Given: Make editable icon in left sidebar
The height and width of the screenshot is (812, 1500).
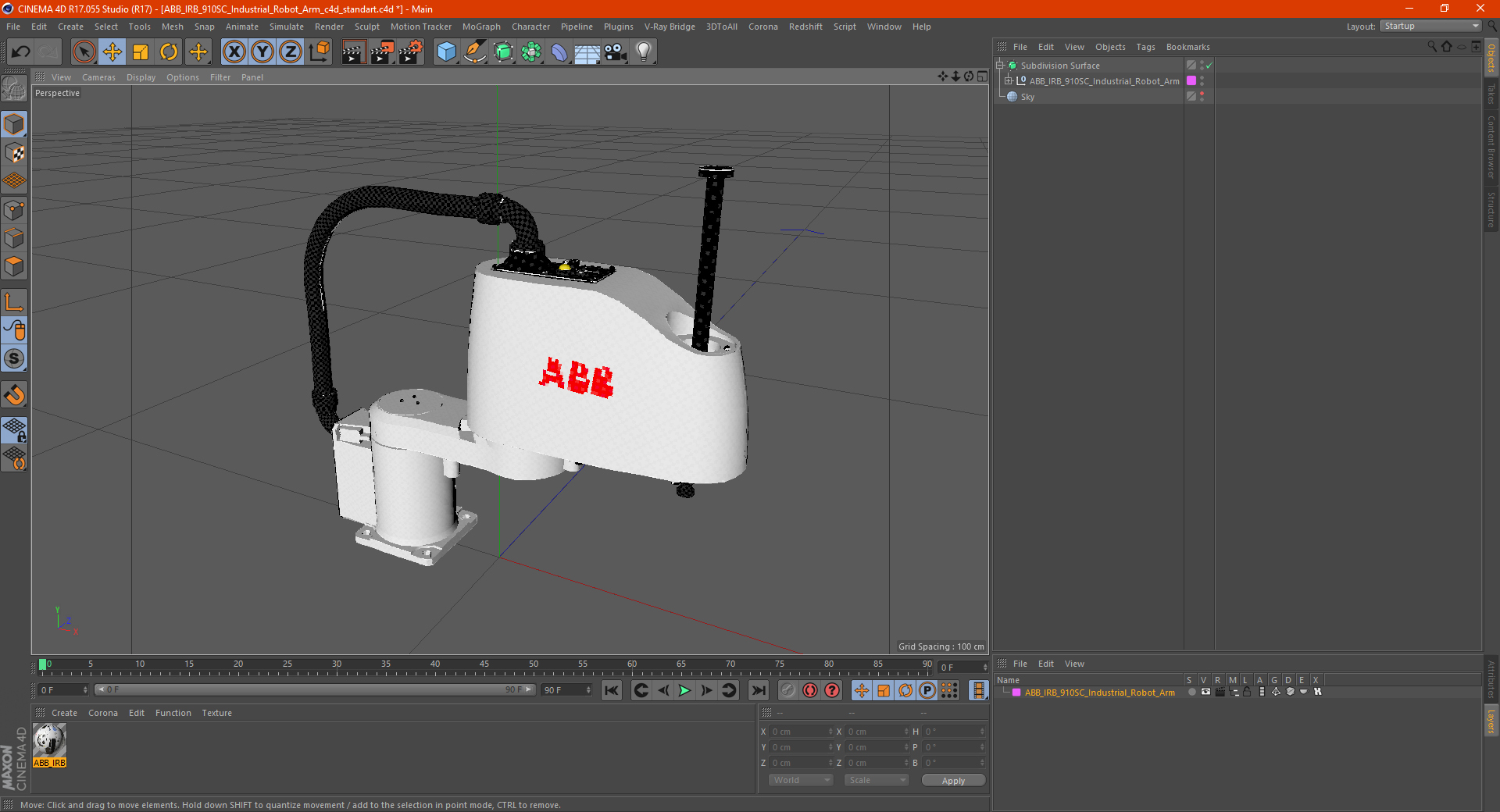Looking at the screenshot, I should 14,89.
